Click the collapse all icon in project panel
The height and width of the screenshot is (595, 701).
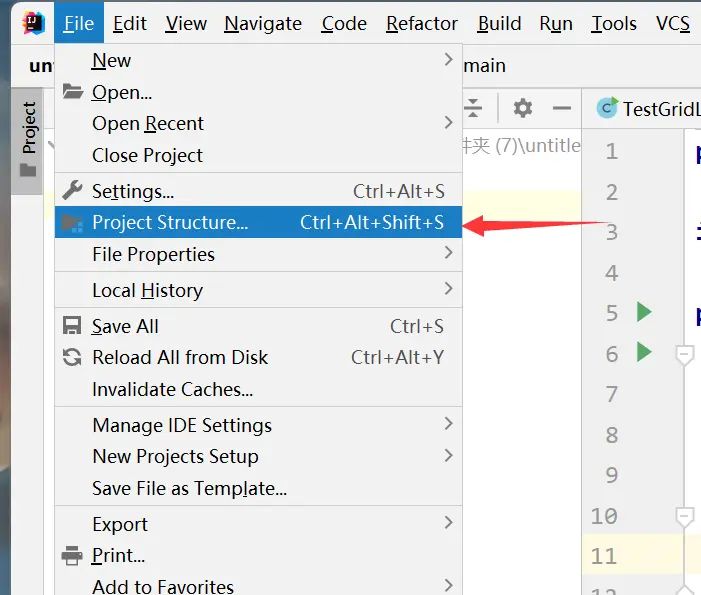click(473, 108)
